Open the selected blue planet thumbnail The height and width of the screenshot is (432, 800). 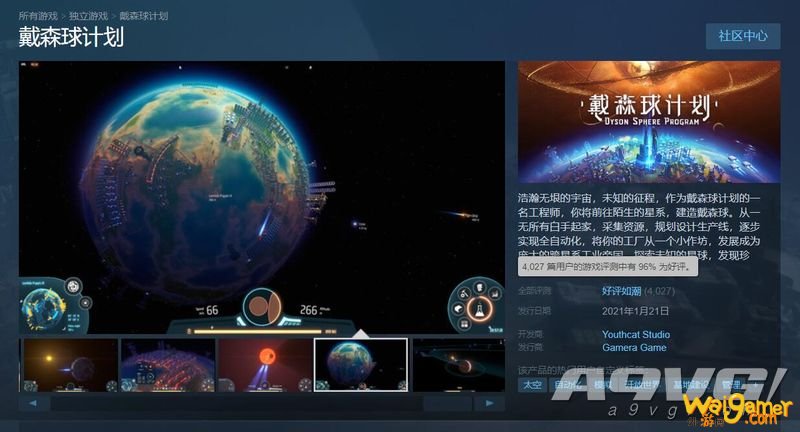[361, 365]
